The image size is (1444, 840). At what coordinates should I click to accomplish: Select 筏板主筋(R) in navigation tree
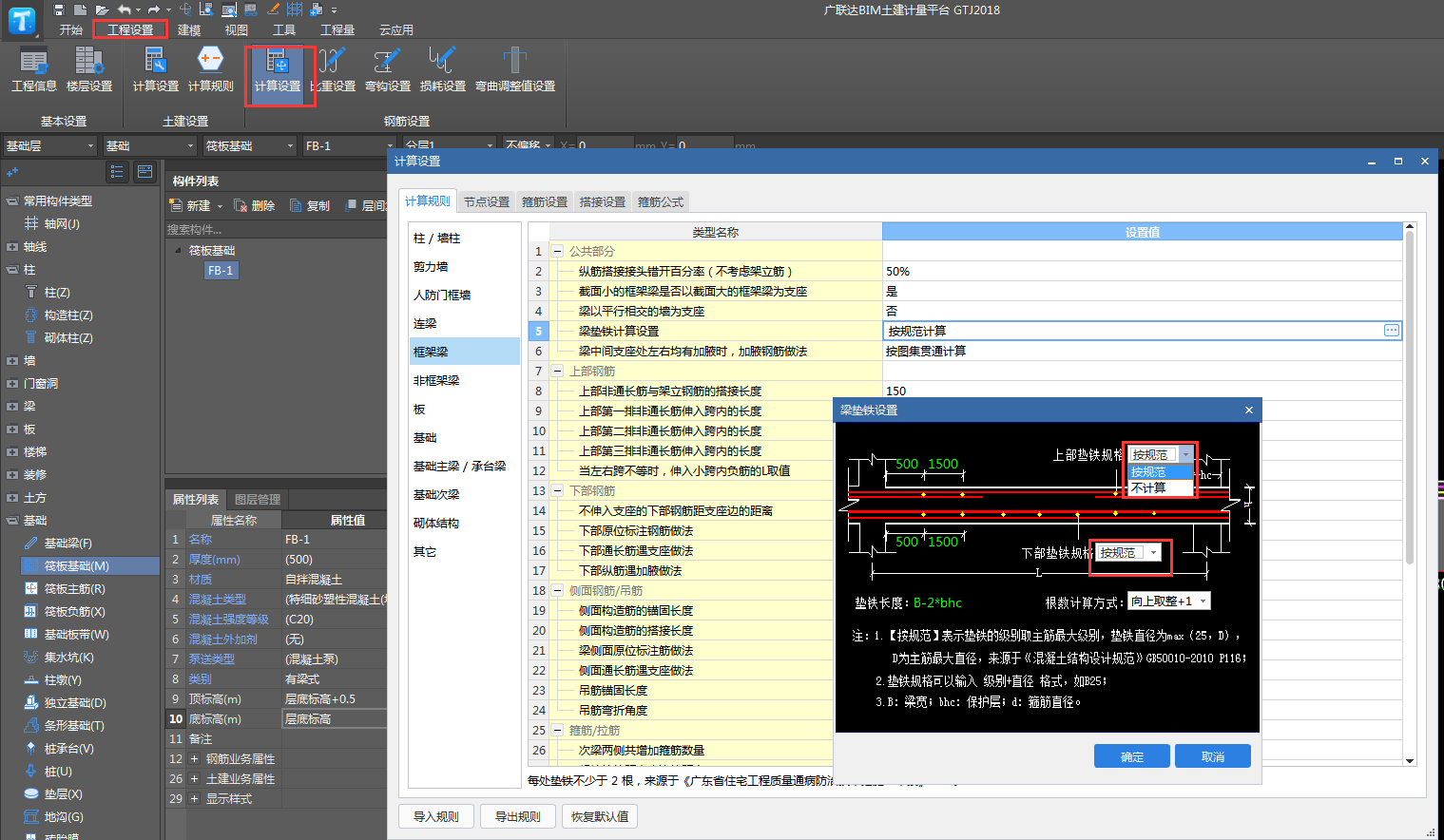(x=75, y=588)
